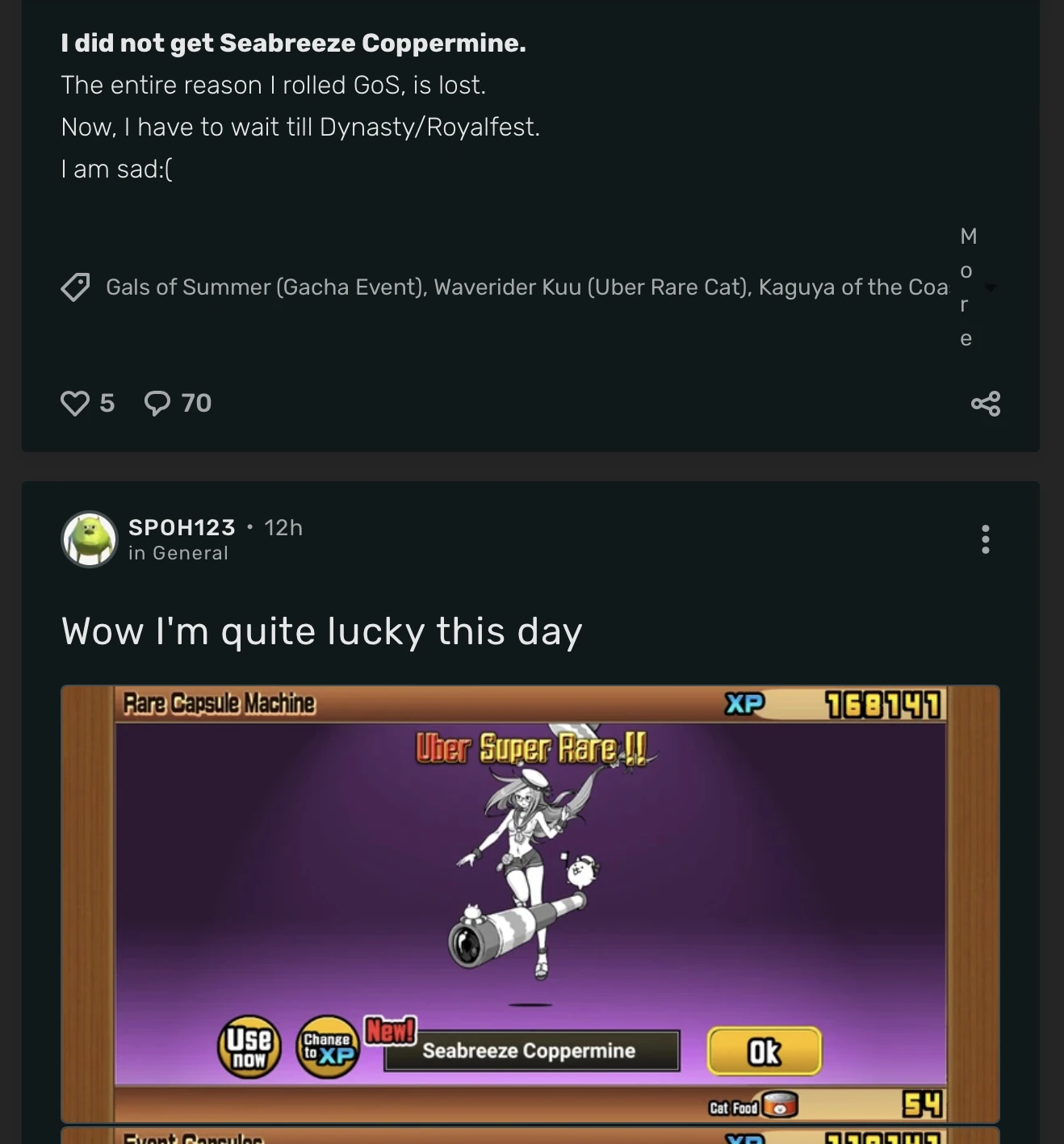Click the 70 comments count

tap(196, 403)
